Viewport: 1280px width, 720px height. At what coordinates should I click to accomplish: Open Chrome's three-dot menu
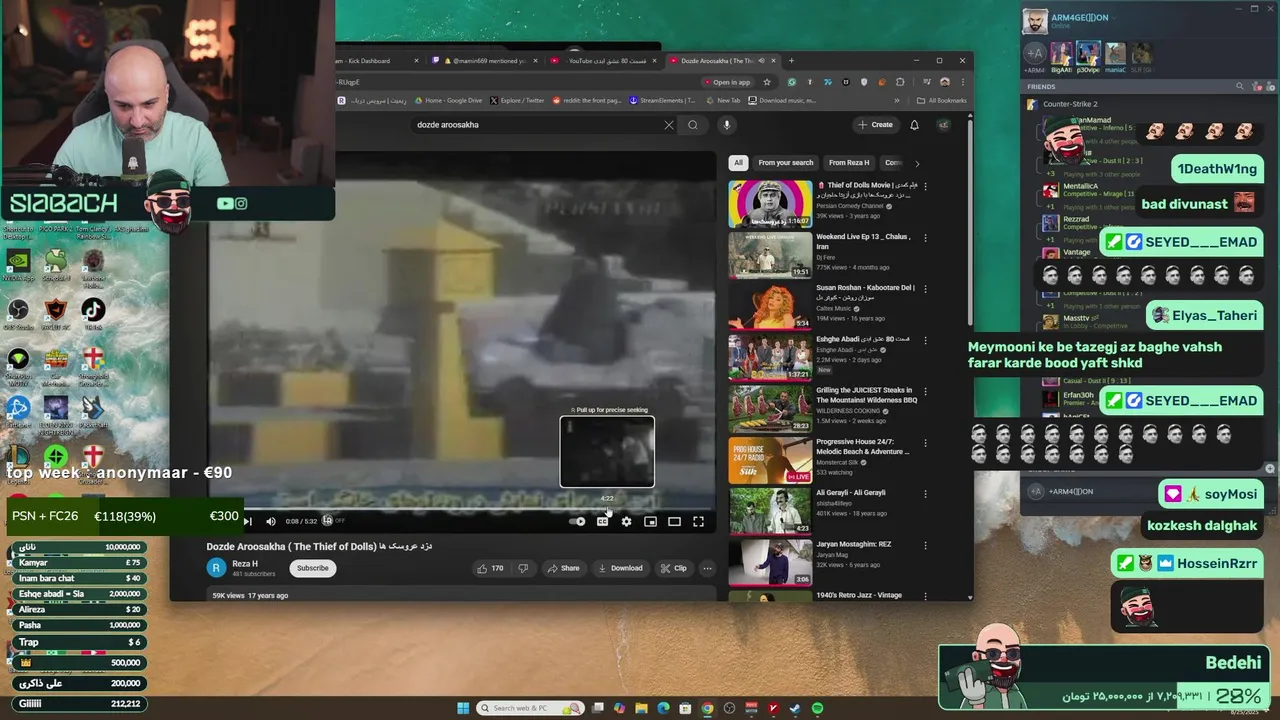961,82
